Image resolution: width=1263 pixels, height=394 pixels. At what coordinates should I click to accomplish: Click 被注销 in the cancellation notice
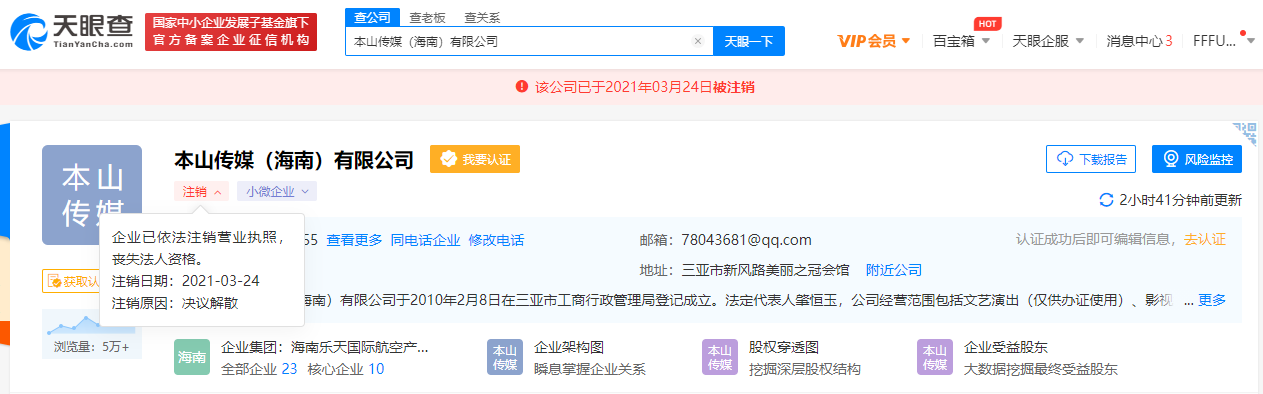pyautogui.click(x=733, y=87)
